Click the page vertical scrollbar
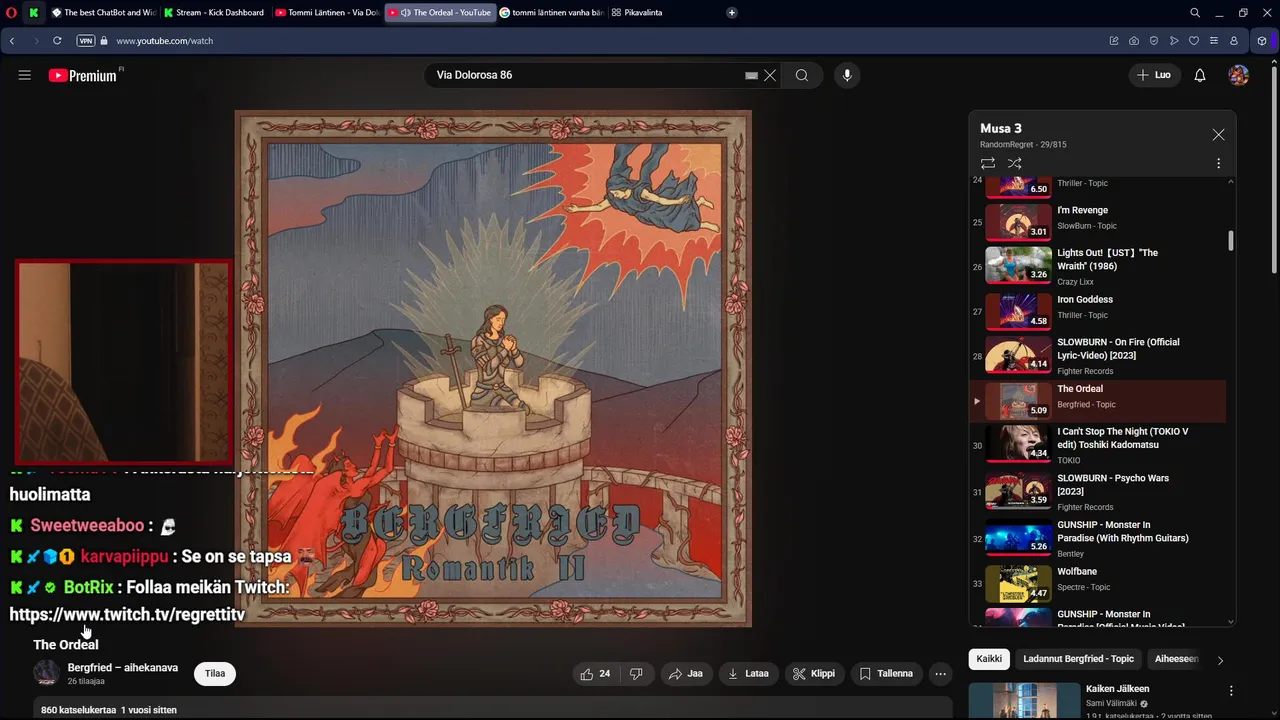Image resolution: width=1280 pixels, height=720 pixels. click(1274, 170)
